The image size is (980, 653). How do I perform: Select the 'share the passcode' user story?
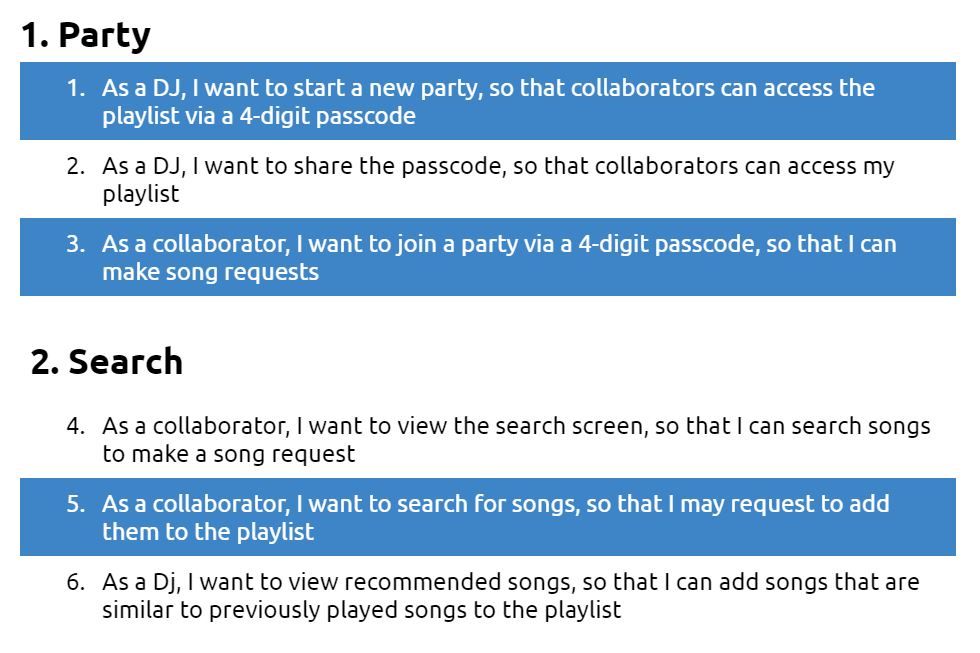click(x=488, y=179)
